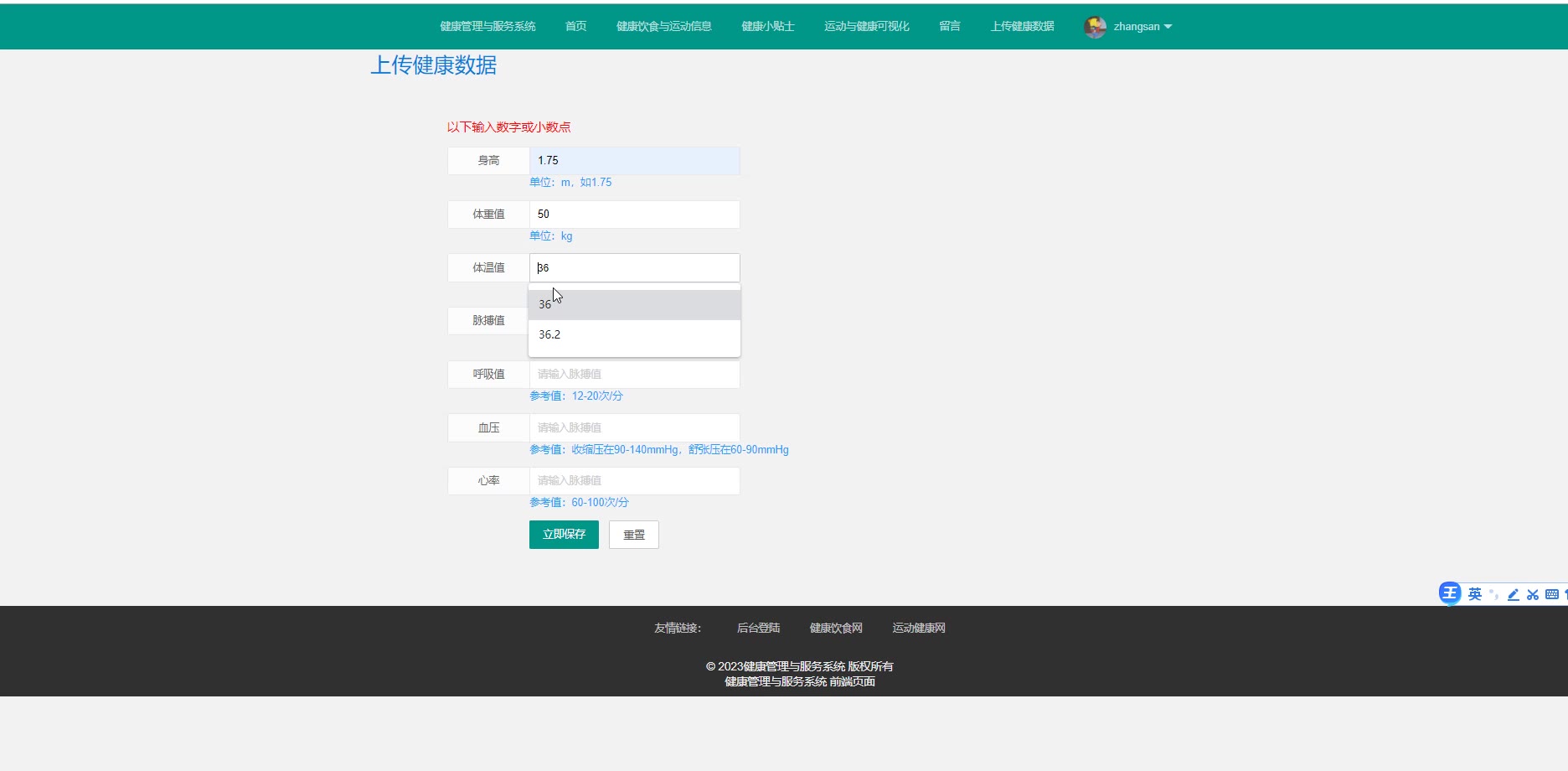This screenshot has width=1568, height=771.
Task: Open the 上传健康数据 nav item
Action: click(1022, 27)
